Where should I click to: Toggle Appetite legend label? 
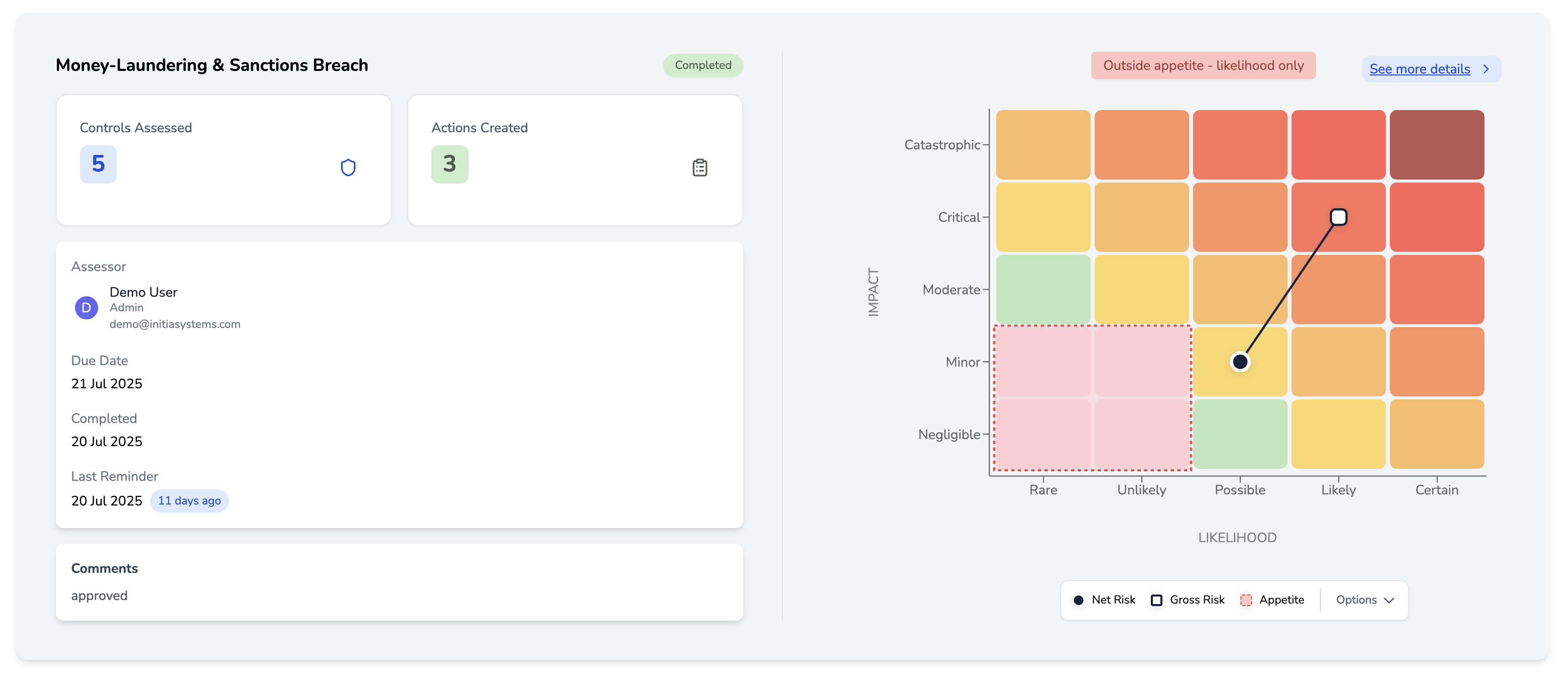[1281, 600]
